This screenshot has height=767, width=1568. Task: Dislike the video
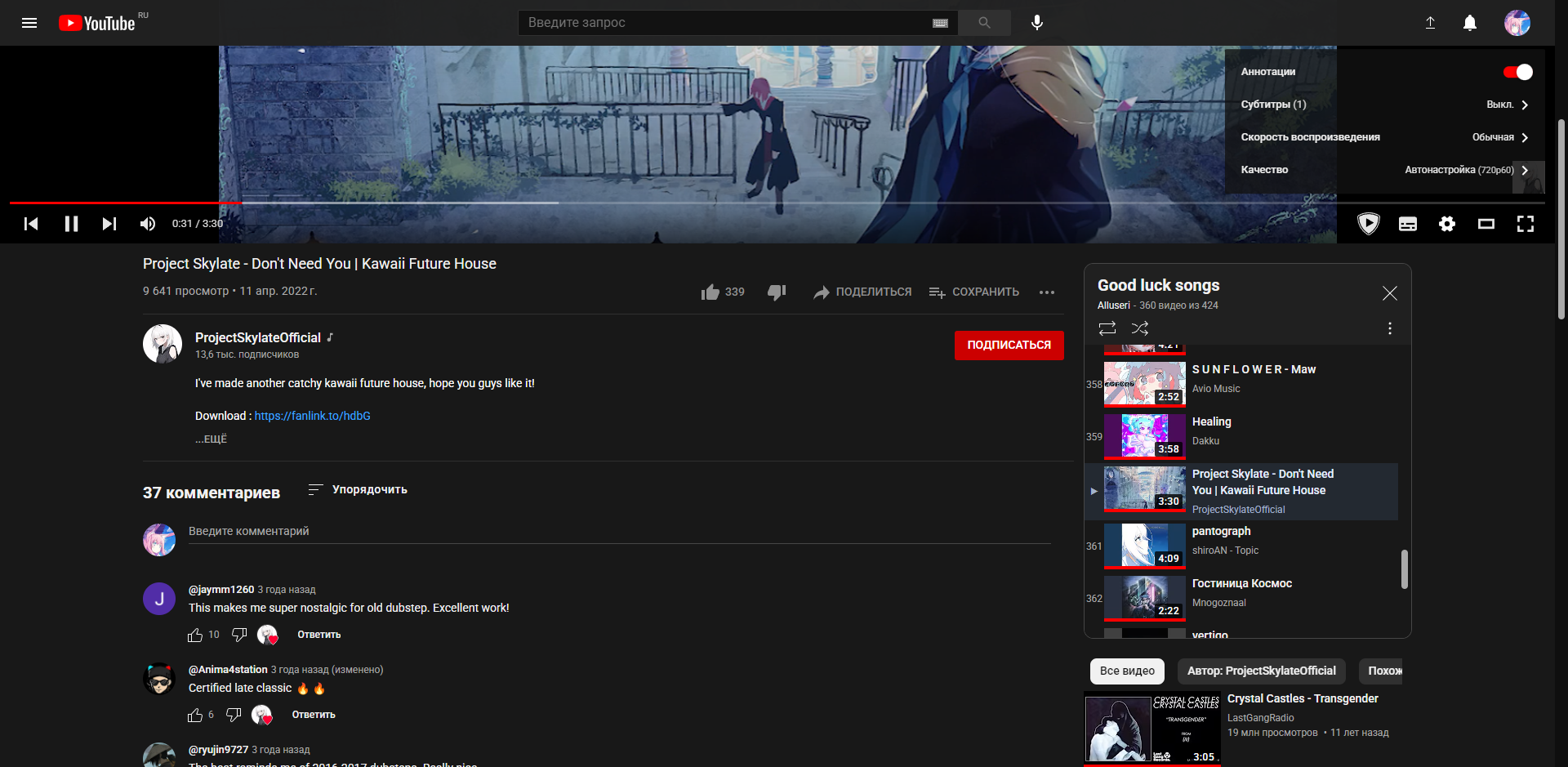(x=777, y=292)
